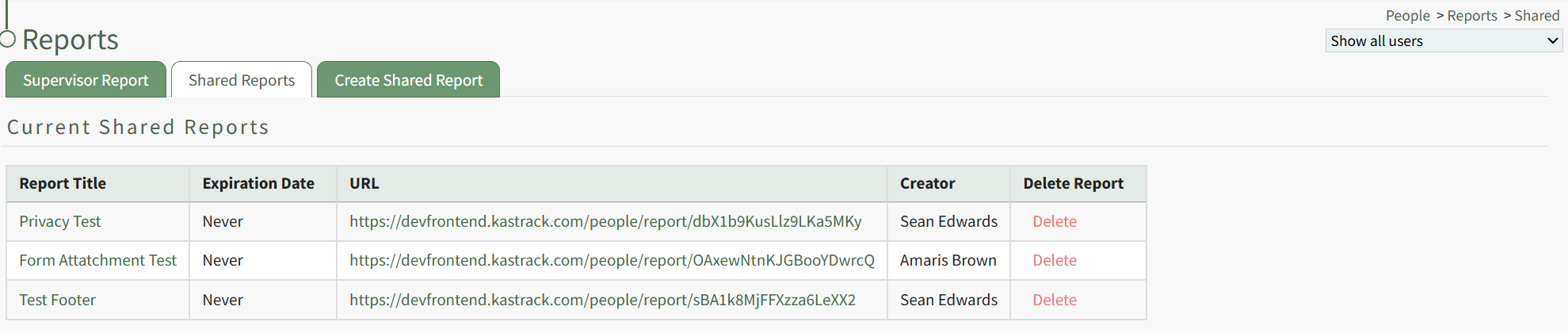Click the Privacy Test report title
Viewport: 1568px width, 333px height.
point(60,221)
